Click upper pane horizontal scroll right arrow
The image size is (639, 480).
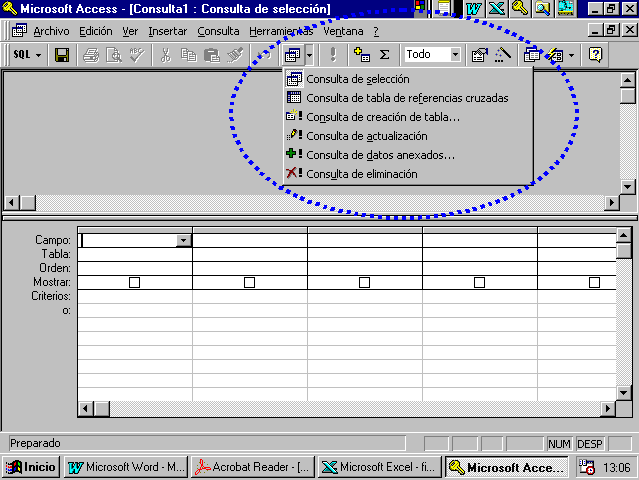pos(612,202)
